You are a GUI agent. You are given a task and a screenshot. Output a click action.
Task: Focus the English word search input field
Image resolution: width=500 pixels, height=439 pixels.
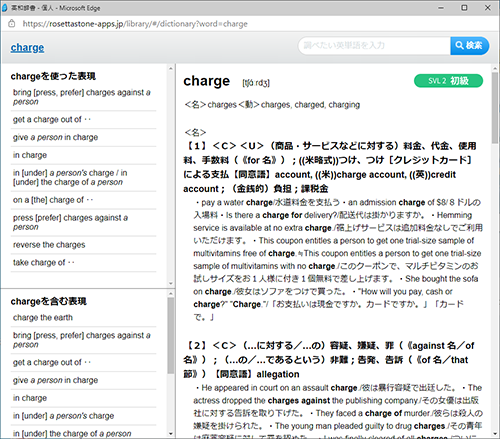tap(374, 46)
